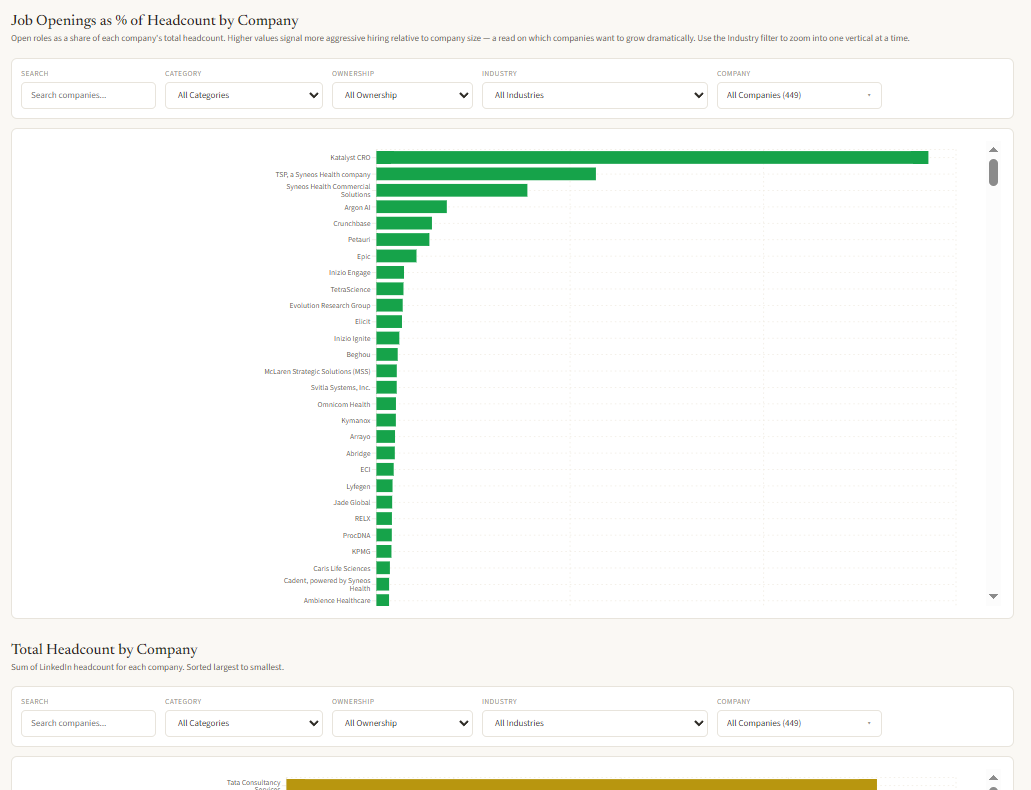Click the Katalyst CRO label
Image resolution: width=1031 pixels, height=790 pixels.
tap(350, 158)
